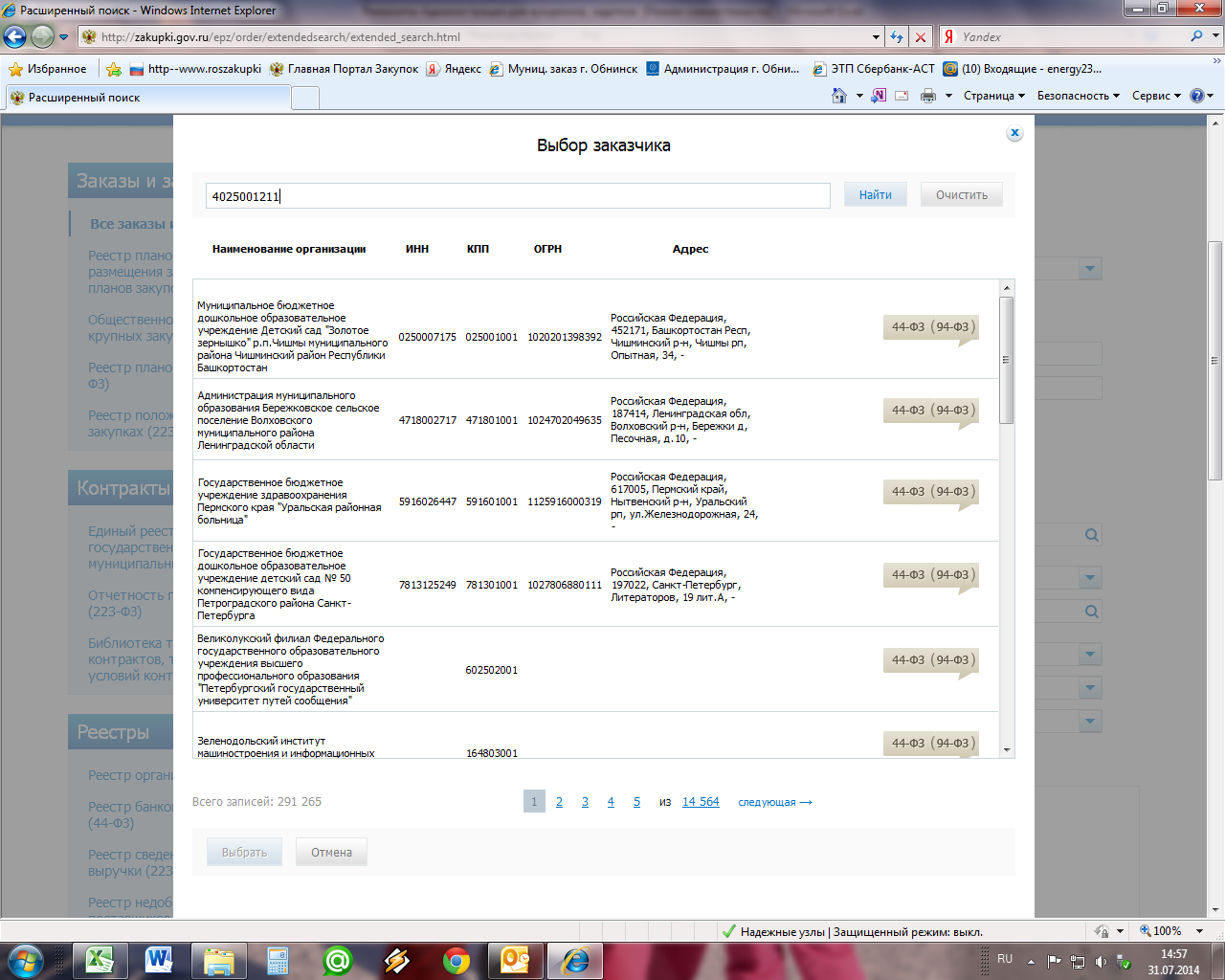Open Word from the taskbar
The image size is (1225, 980).
tap(159, 959)
